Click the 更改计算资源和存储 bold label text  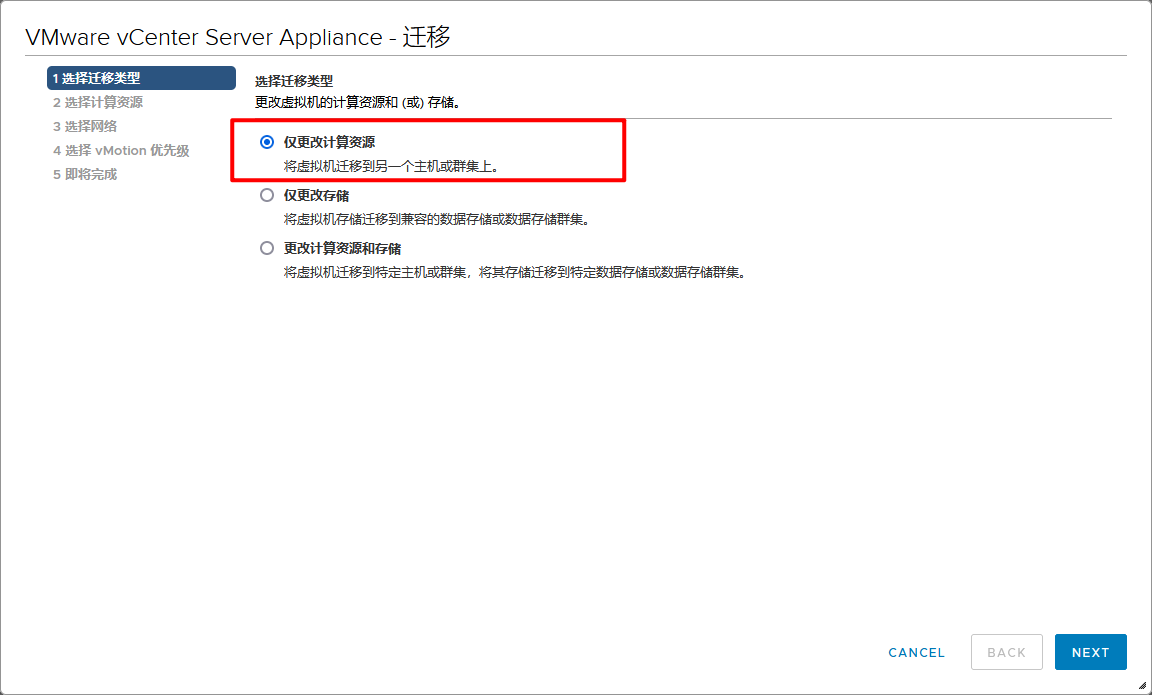342,248
